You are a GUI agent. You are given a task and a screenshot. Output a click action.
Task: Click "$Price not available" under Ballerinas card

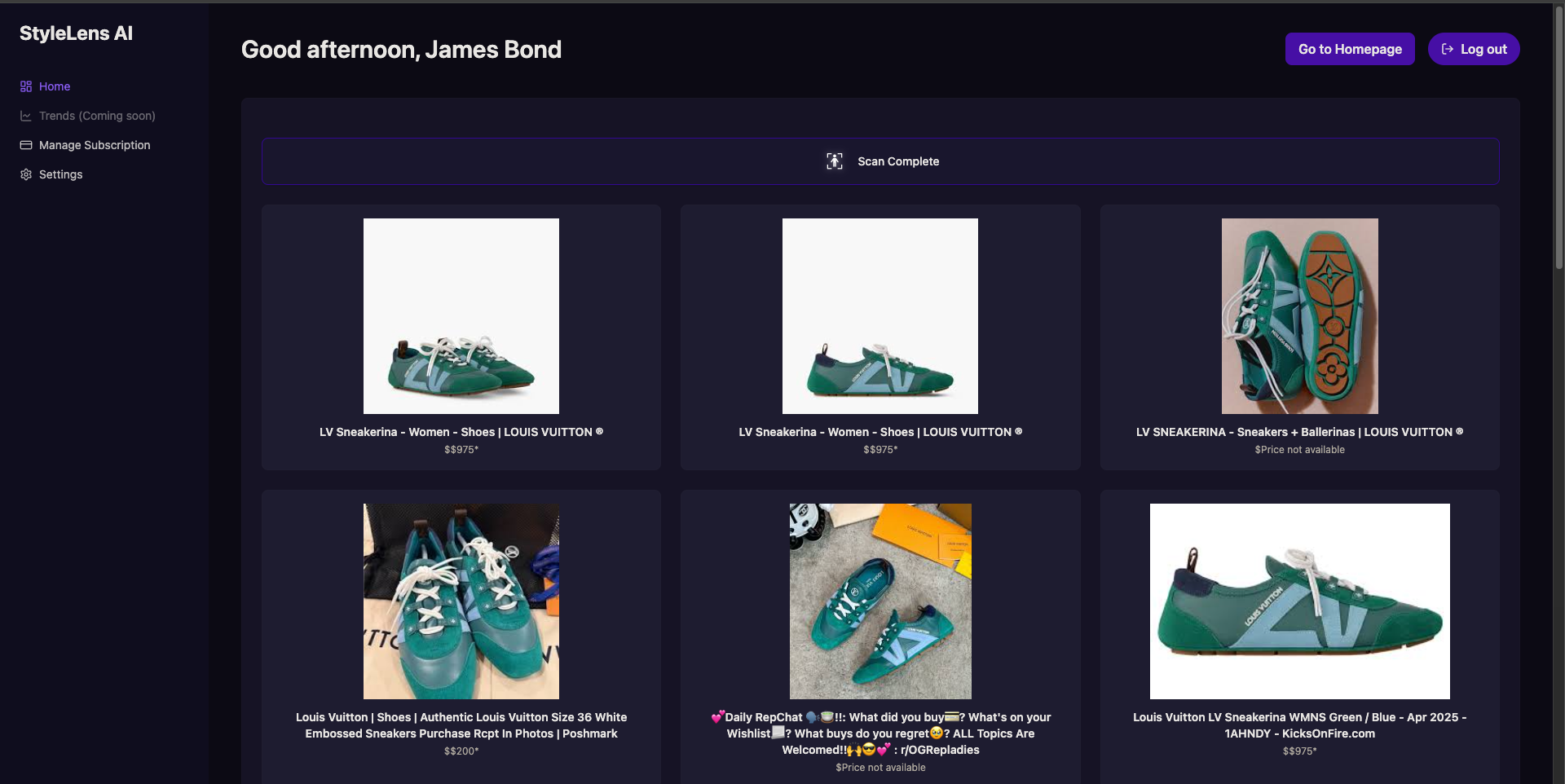(x=1300, y=450)
